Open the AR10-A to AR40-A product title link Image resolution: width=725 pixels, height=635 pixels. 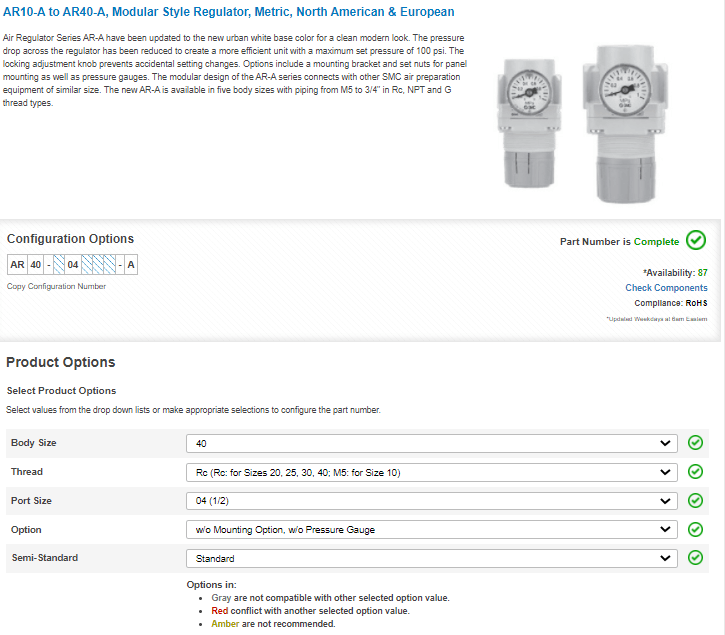(229, 12)
